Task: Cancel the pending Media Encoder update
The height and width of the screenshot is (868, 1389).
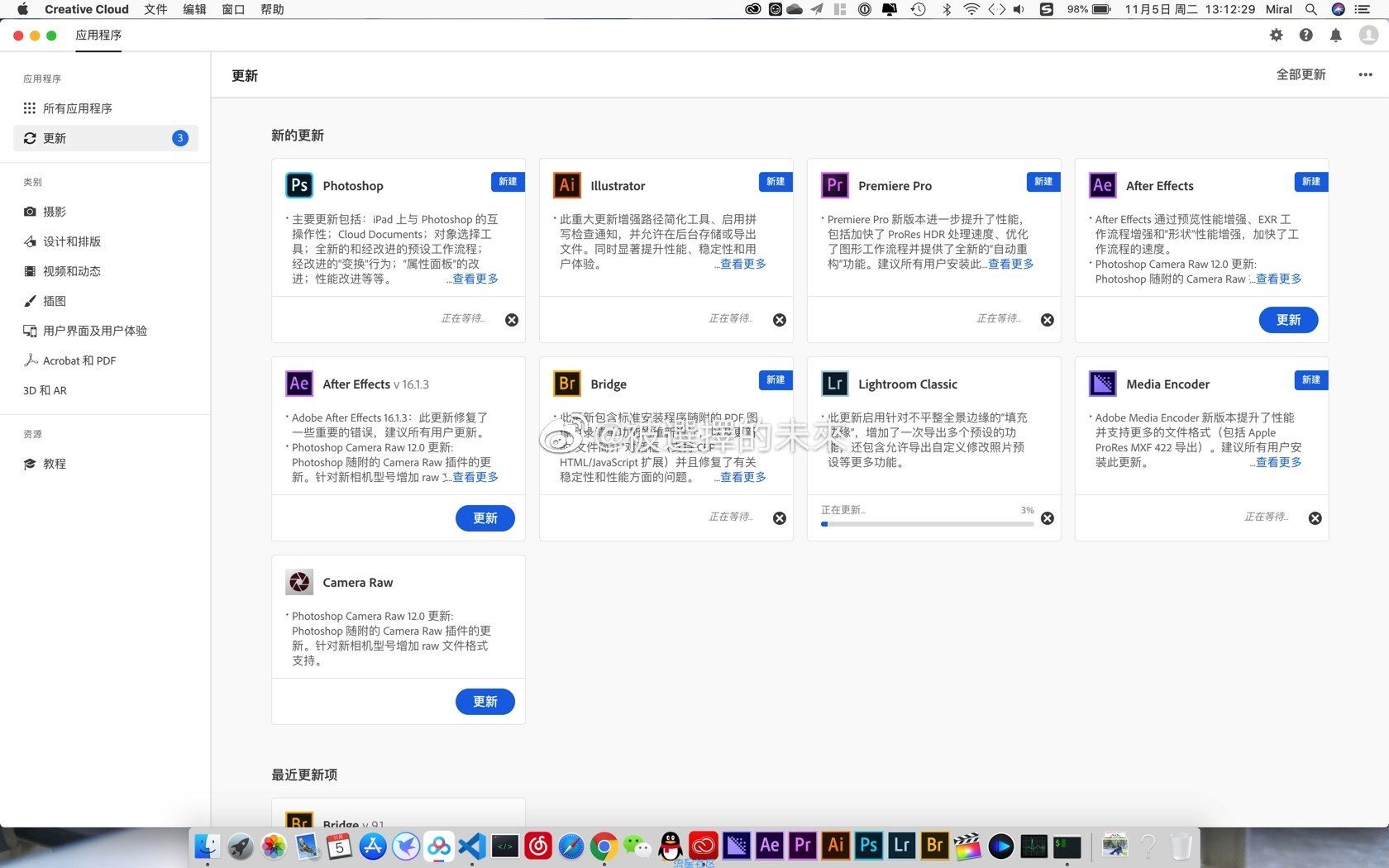Action: 1315,518
